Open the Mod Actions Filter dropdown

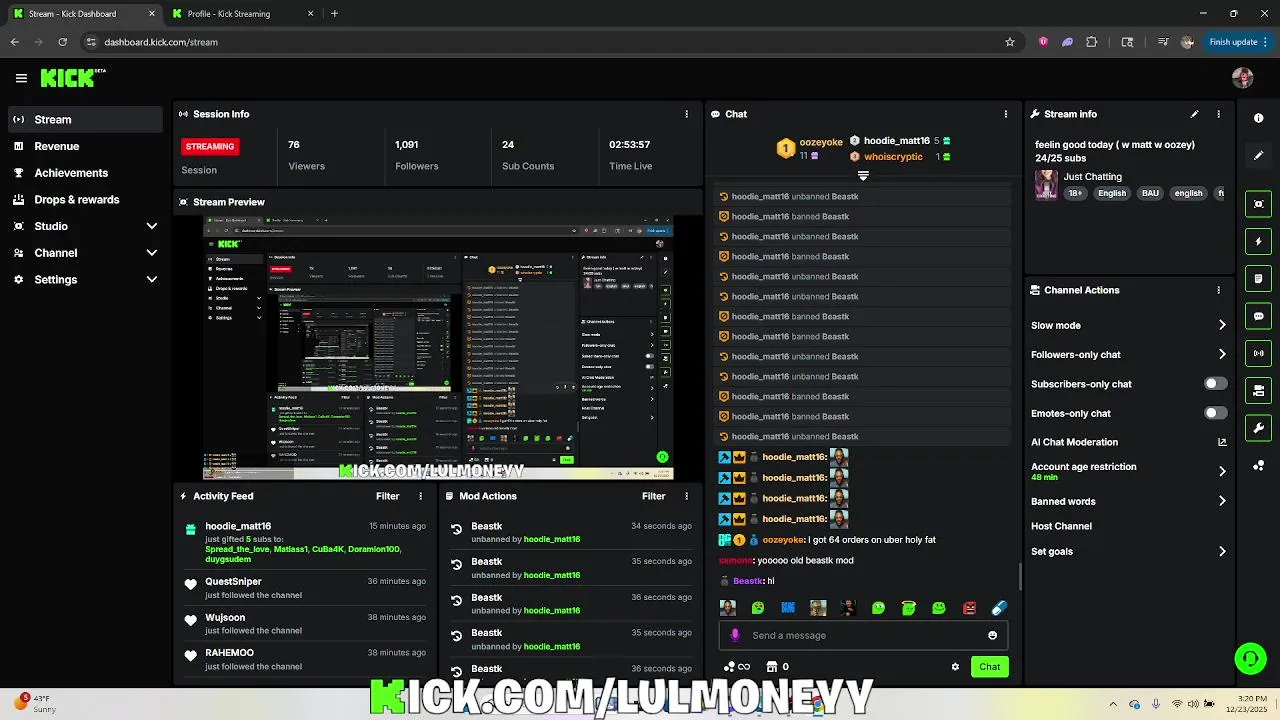pos(653,496)
